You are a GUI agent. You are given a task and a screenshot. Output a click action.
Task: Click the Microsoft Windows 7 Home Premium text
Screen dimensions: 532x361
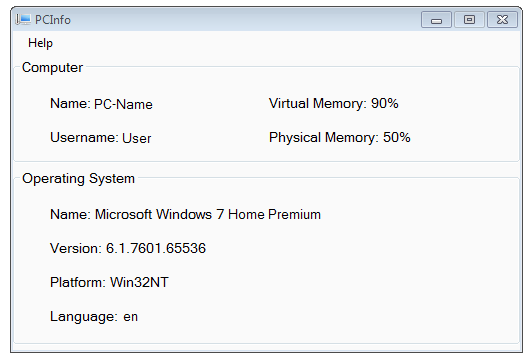pos(208,214)
